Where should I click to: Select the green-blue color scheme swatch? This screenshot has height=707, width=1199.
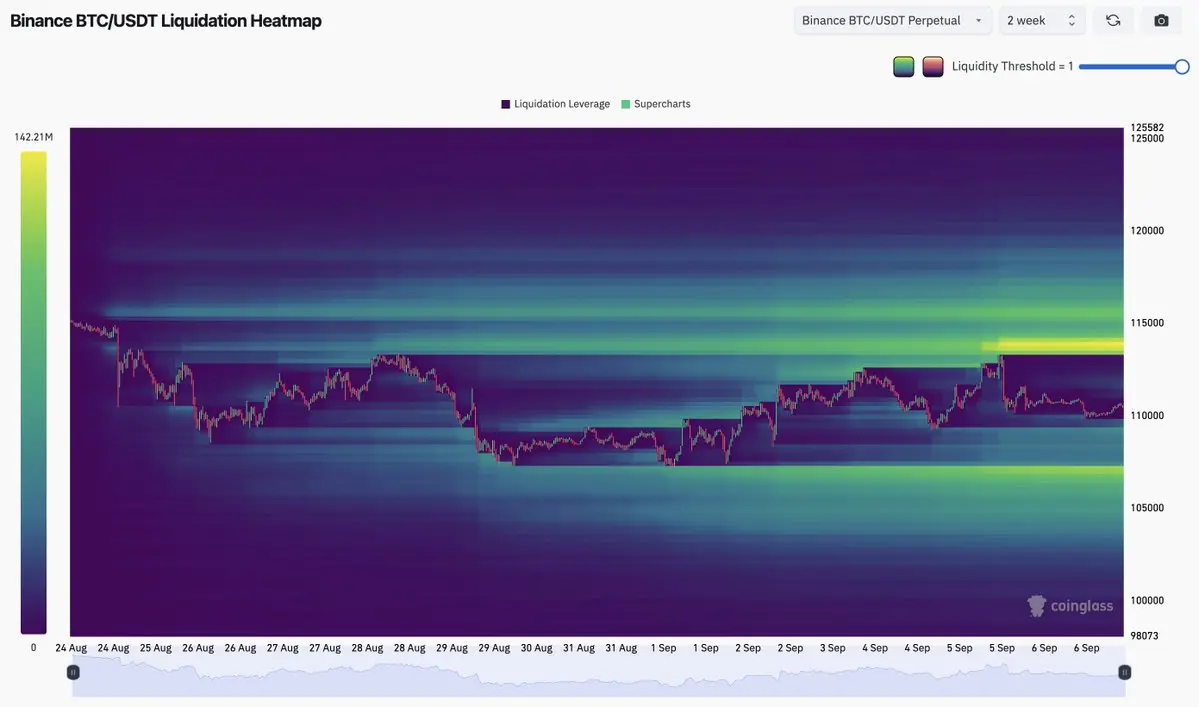tap(903, 66)
